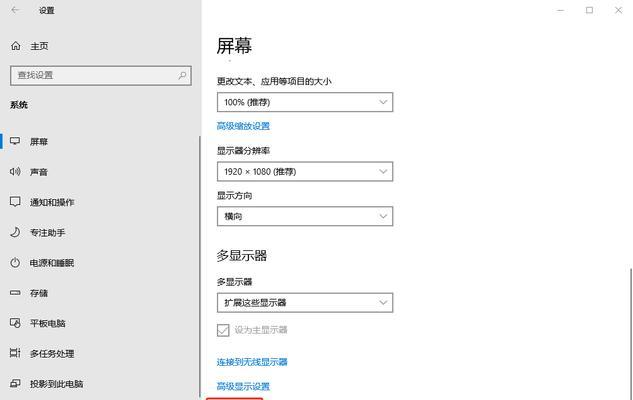Click the sidebar vertical scrollbar

coord(199,266)
